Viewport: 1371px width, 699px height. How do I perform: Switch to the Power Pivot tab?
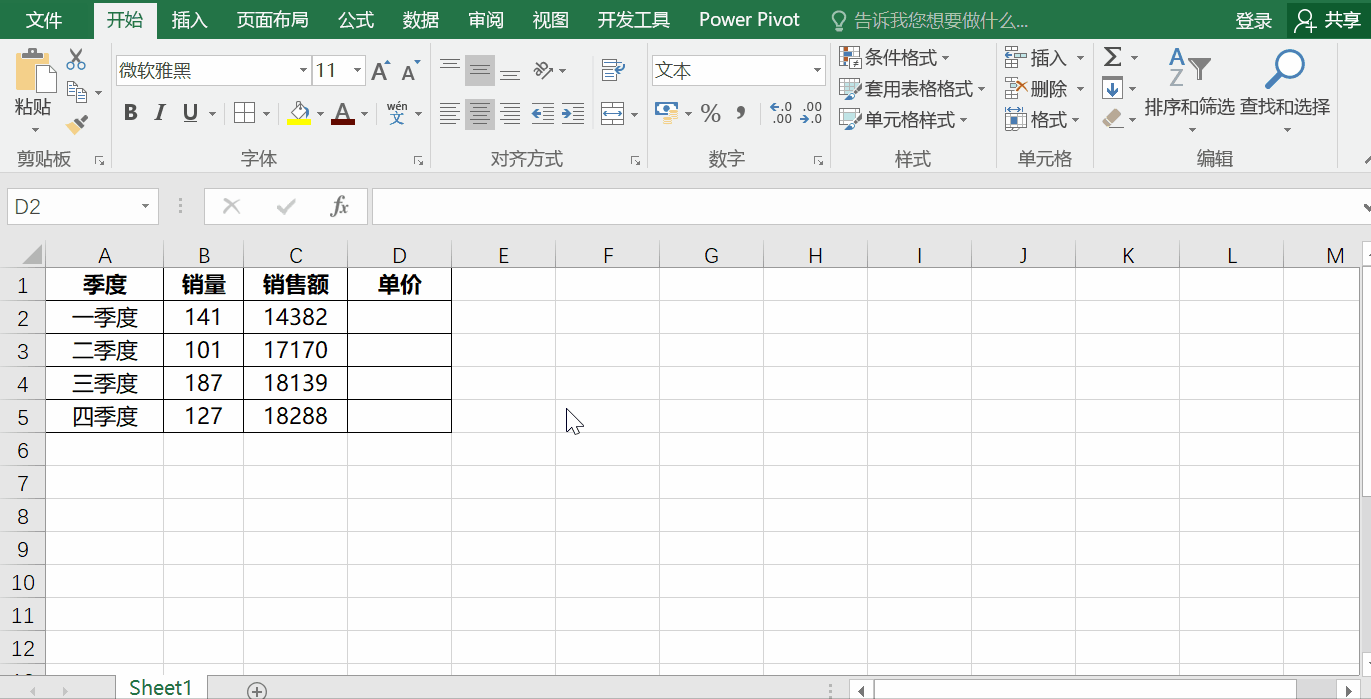tap(750, 20)
